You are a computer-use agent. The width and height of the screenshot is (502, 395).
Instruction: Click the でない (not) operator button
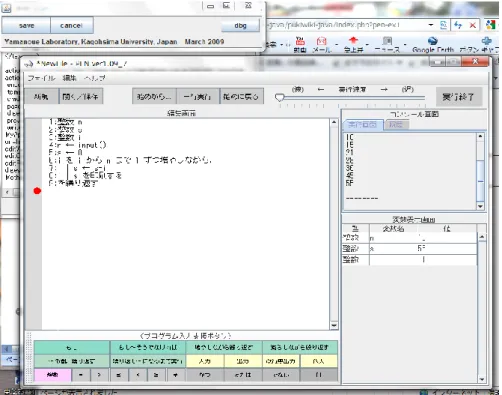(x=281, y=375)
